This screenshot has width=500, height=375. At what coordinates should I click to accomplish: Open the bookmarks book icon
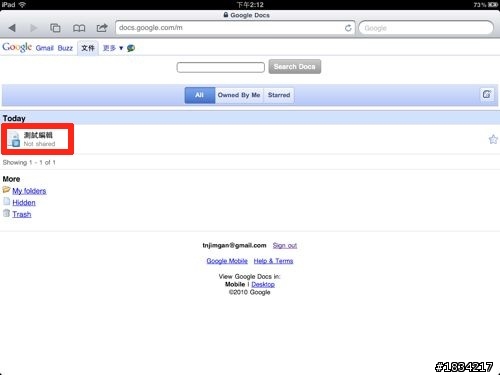point(79,28)
